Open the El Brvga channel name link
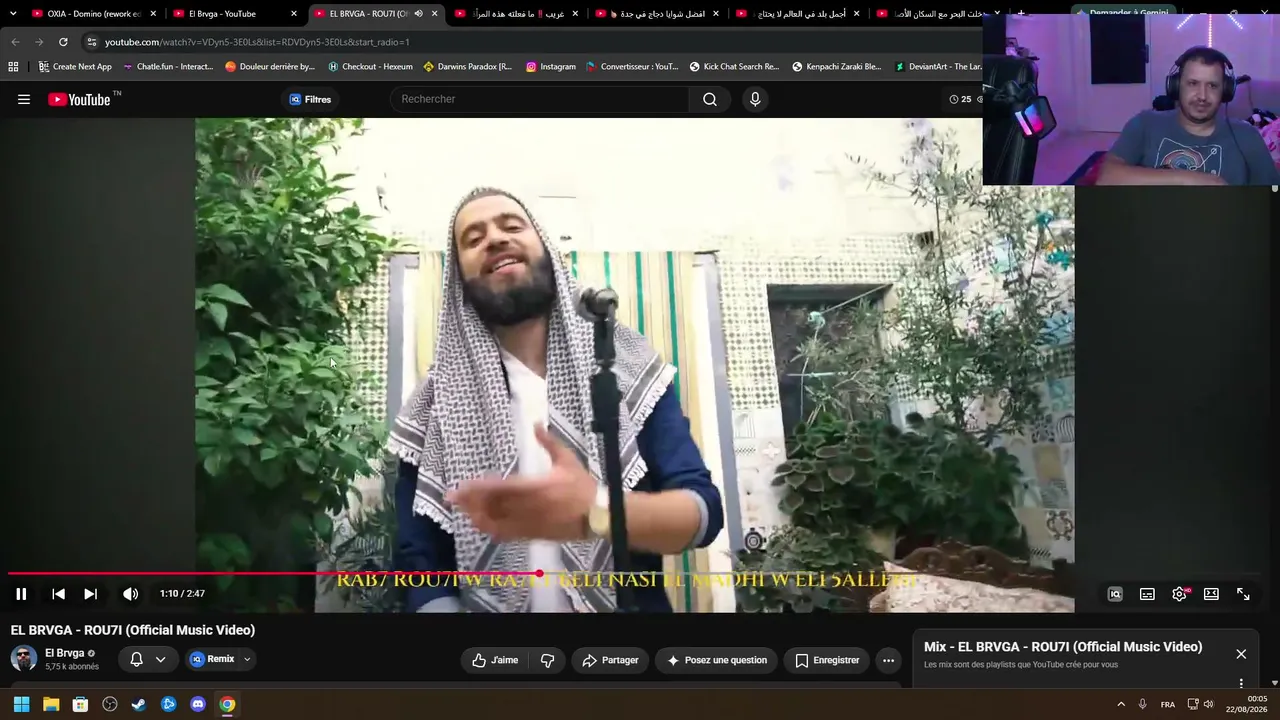The width and height of the screenshot is (1280, 720). click(x=64, y=653)
